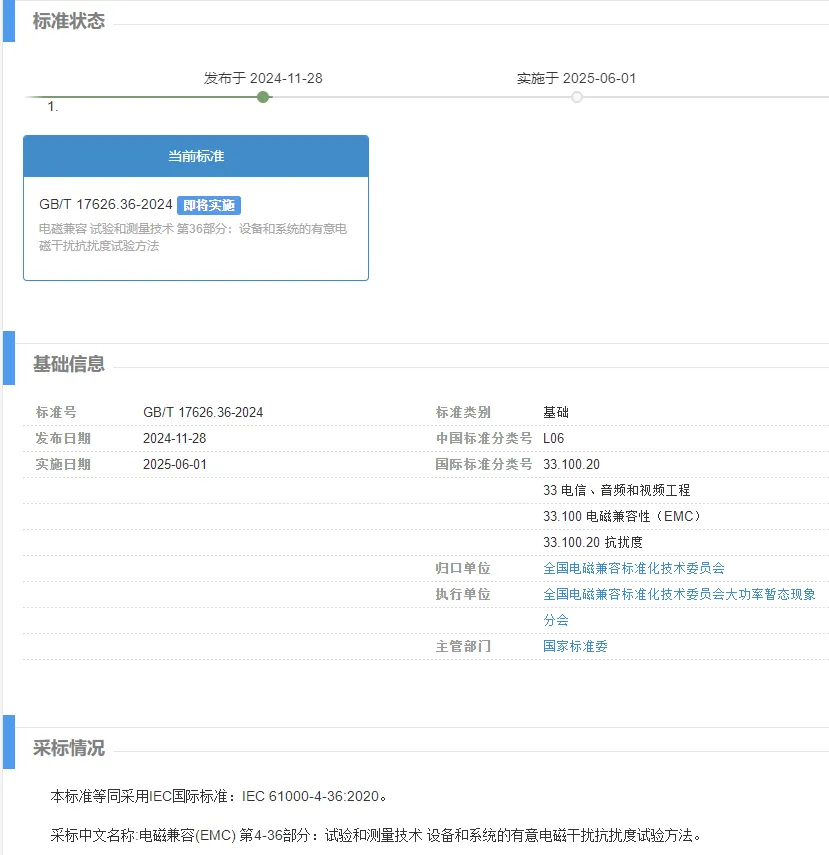Click the hollow implementation-date dot on the timeline
The width and height of the screenshot is (829, 855).
(577, 97)
